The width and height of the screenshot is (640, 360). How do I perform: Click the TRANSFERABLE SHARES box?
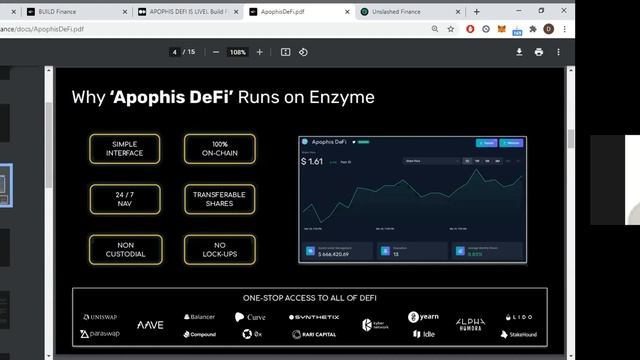tap(220, 199)
